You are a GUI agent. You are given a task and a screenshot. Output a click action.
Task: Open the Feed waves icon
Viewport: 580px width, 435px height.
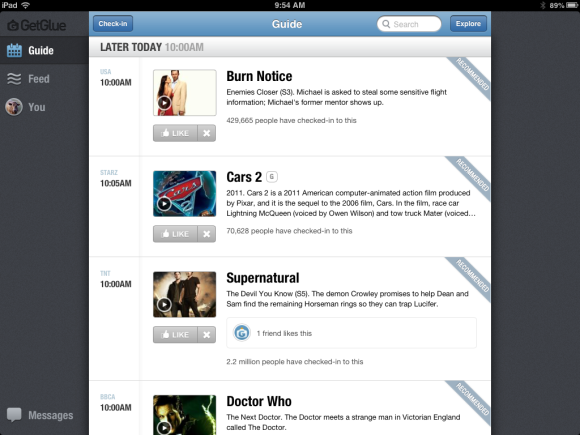click(14, 78)
